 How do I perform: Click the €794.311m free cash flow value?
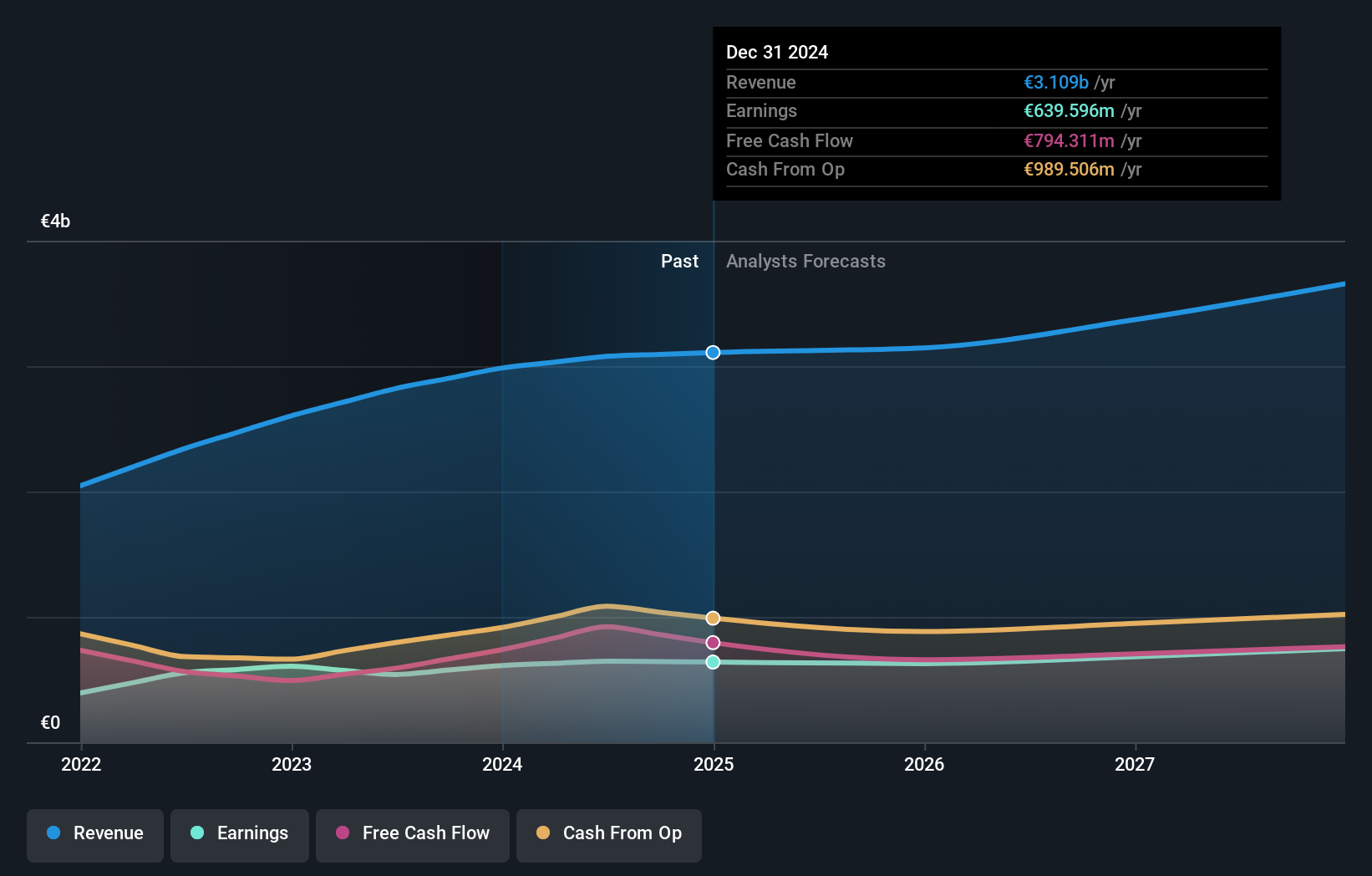point(1070,141)
